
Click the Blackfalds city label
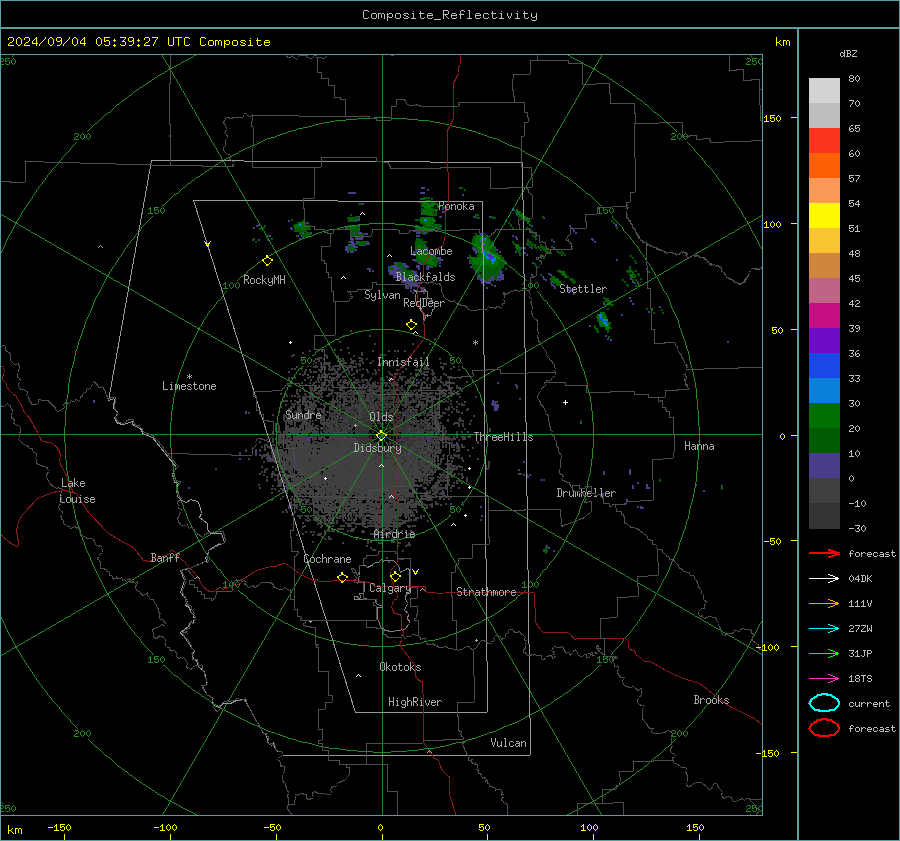click(425, 277)
